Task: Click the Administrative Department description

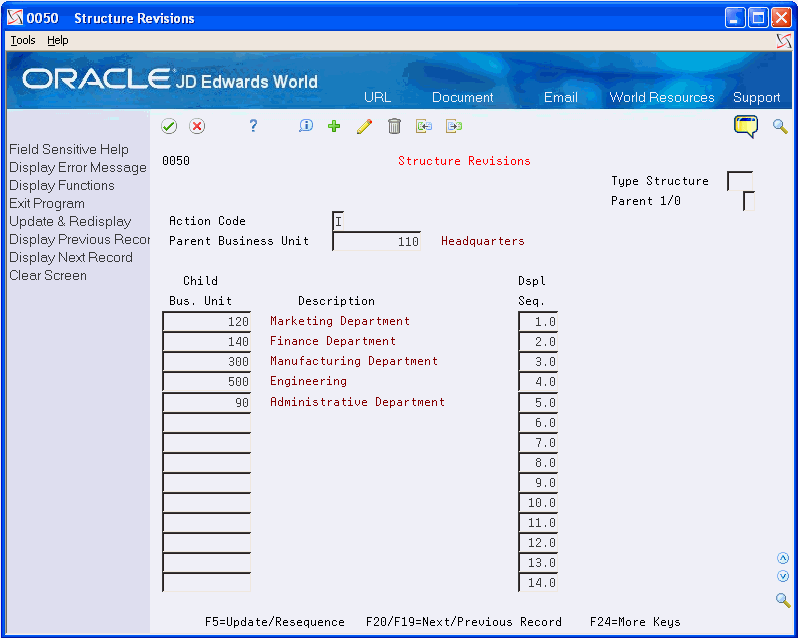Action: point(357,402)
